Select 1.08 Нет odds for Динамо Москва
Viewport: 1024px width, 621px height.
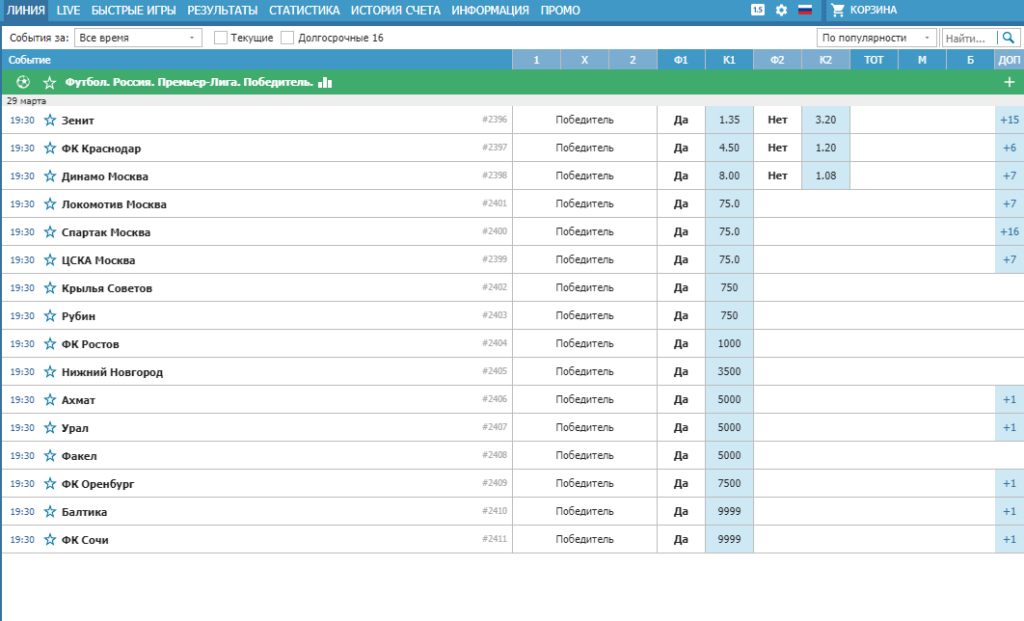pyautogui.click(x=825, y=176)
